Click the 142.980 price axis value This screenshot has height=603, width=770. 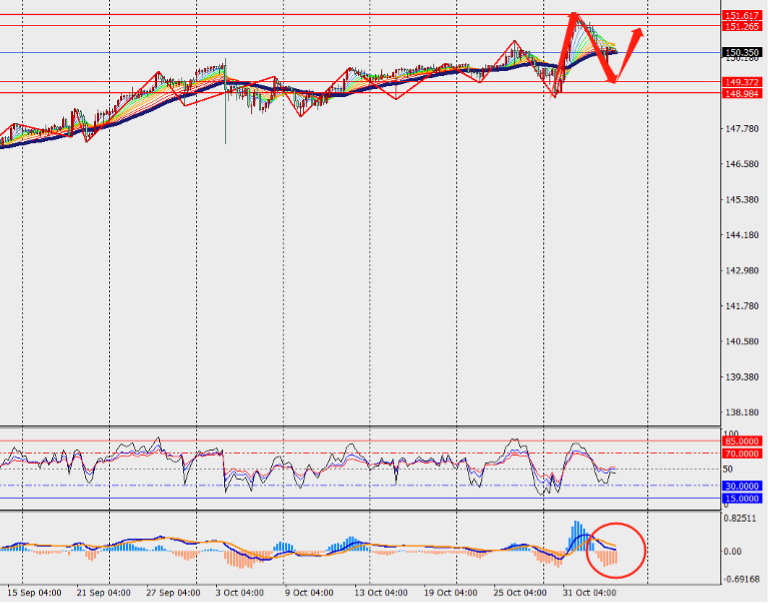click(x=742, y=271)
